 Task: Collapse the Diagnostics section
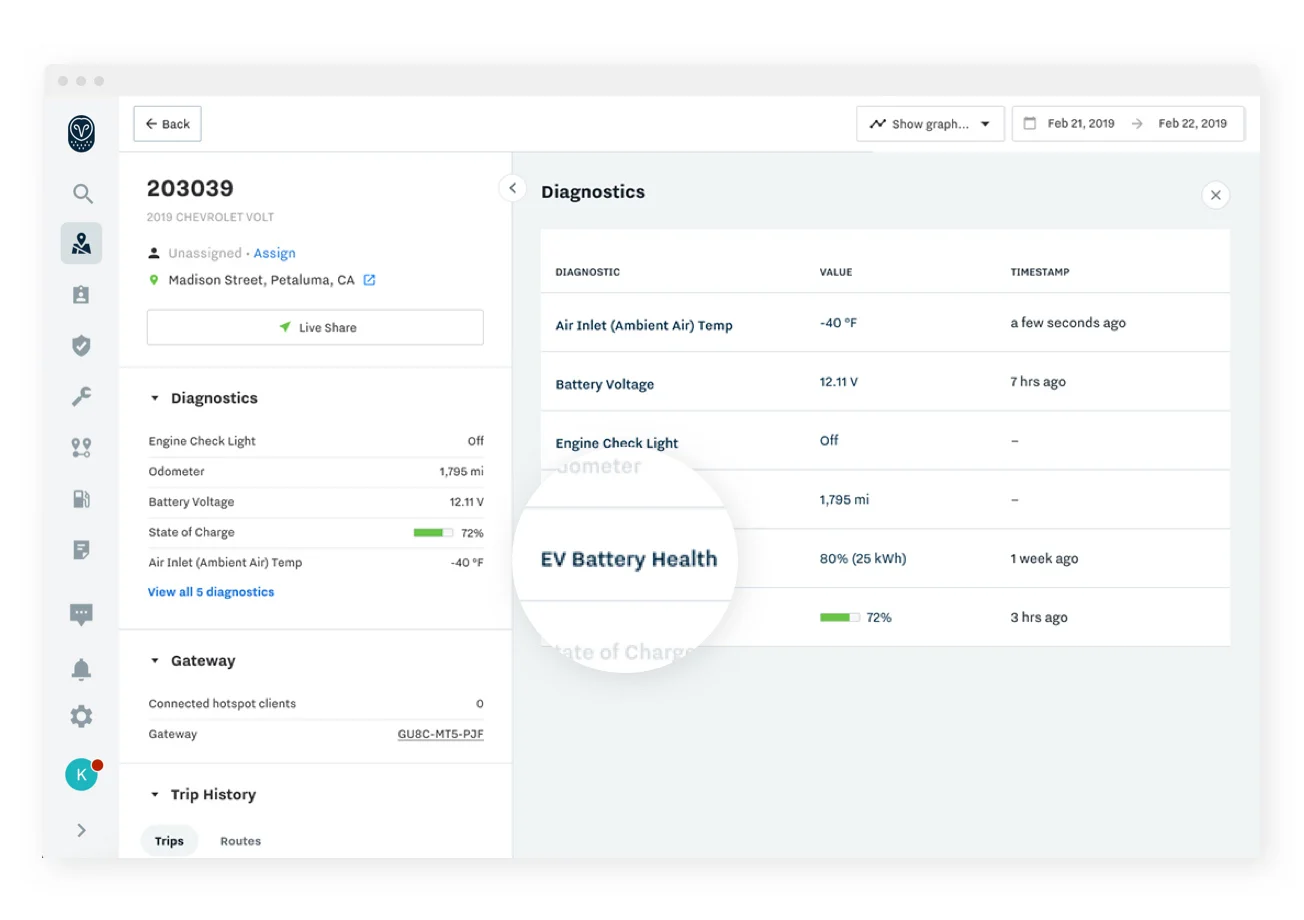click(x=155, y=398)
